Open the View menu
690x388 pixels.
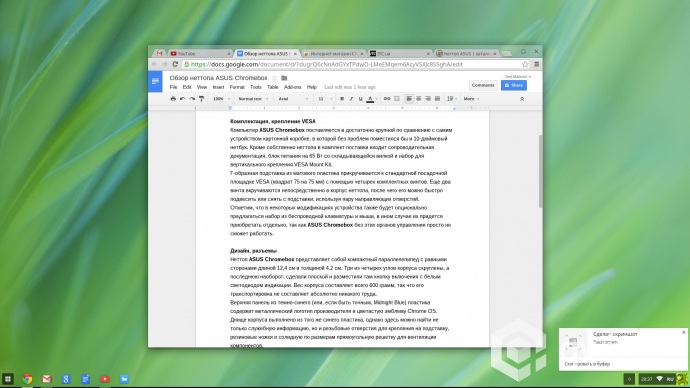[202, 87]
